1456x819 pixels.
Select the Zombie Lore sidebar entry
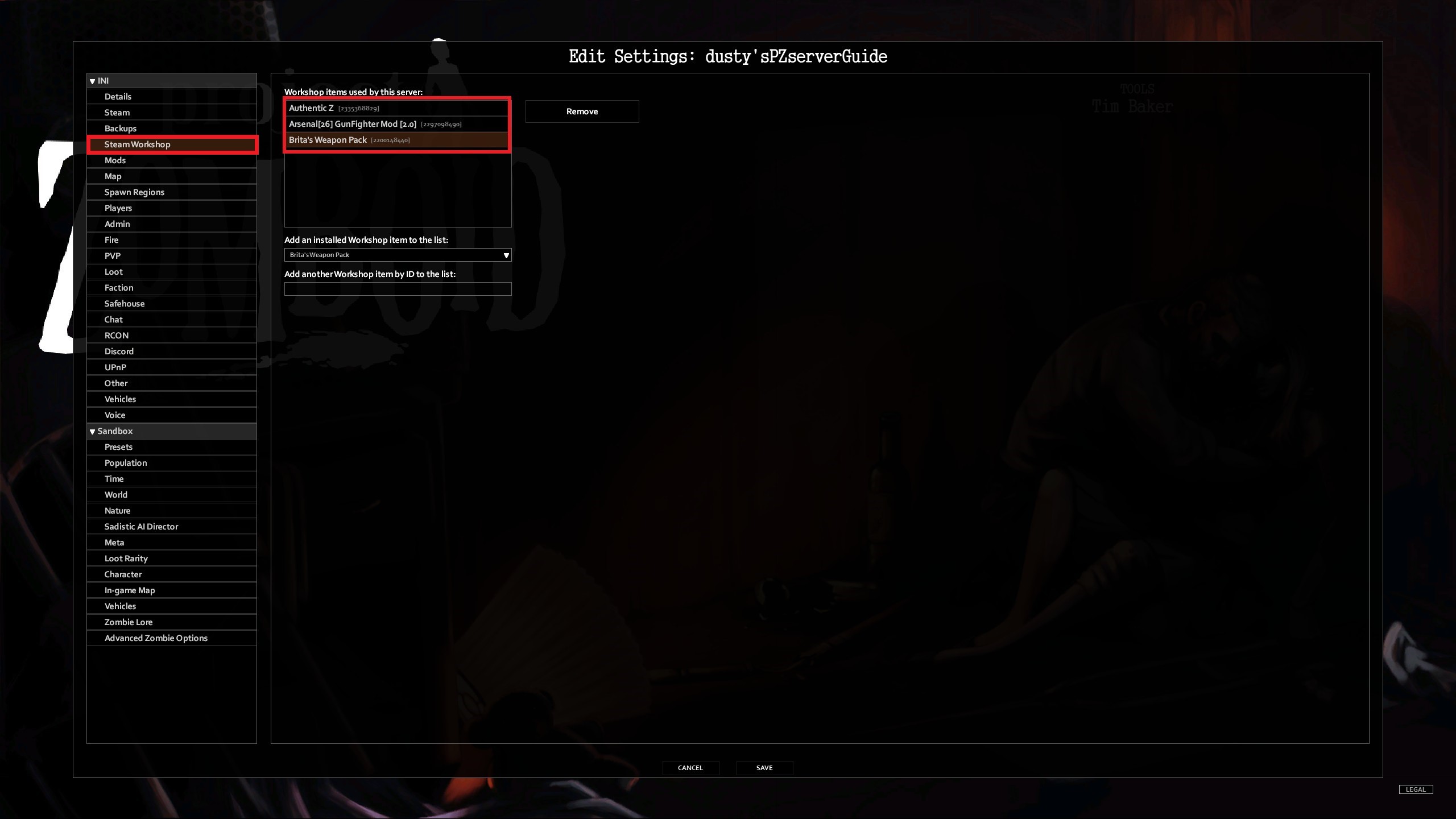pos(128,621)
